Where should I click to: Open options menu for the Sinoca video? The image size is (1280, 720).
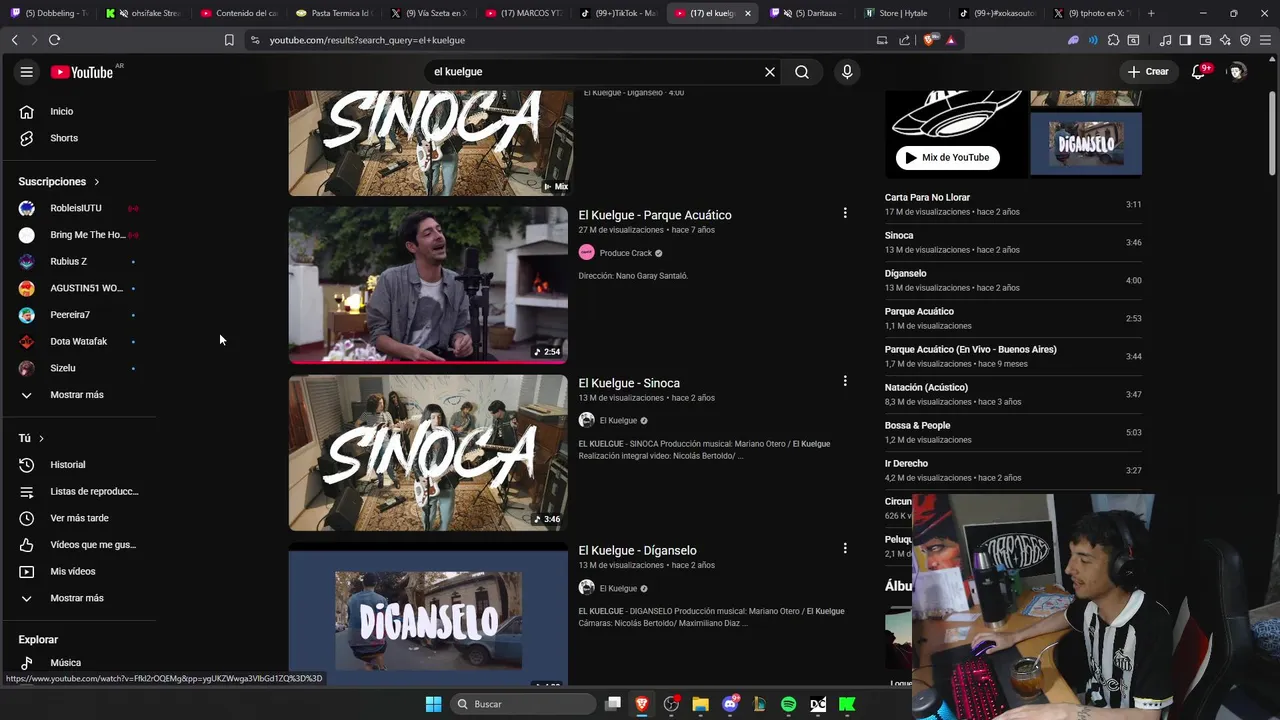tap(845, 381)
